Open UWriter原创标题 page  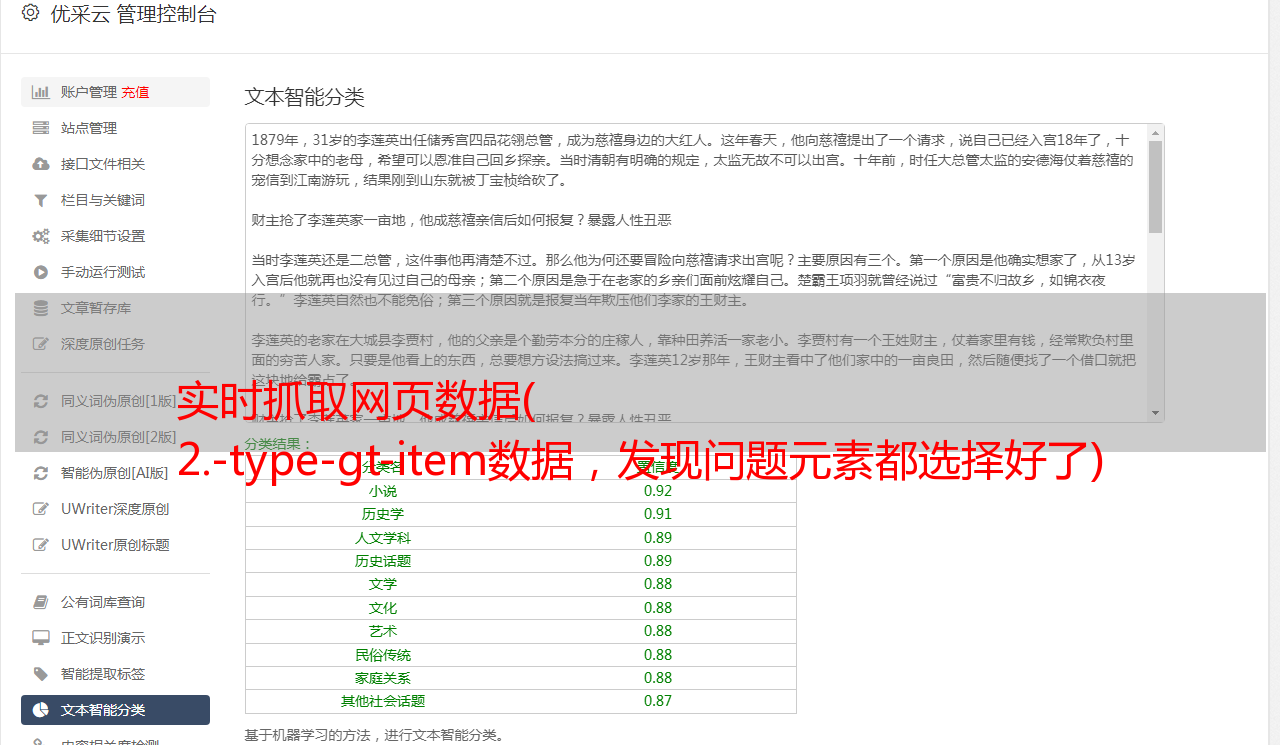pos(115,545)
